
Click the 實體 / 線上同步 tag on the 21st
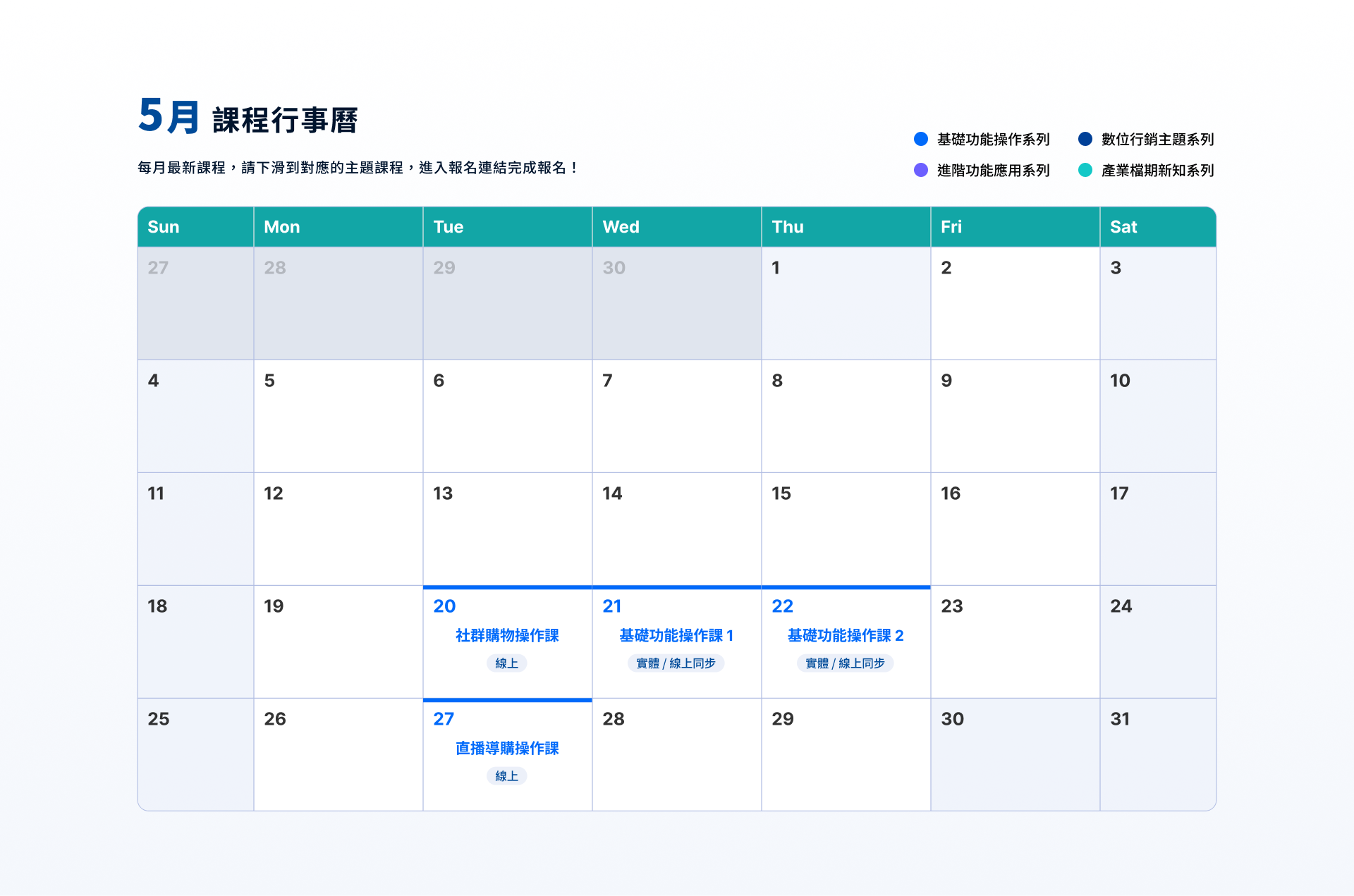click(x=676, y=663)
